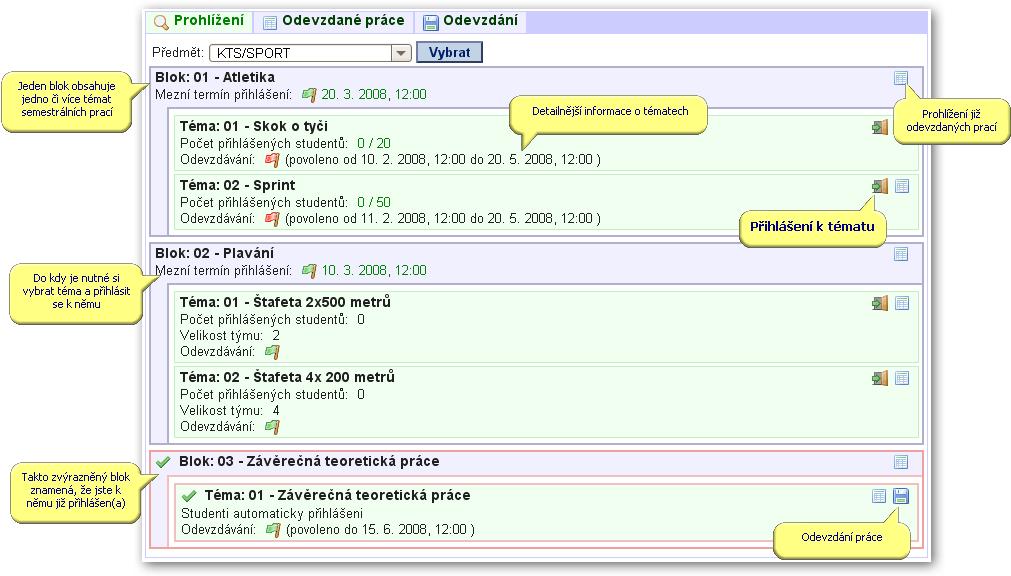The image size is (1011, 576).
Task: Sign up for Štafeta 4x 200 metrů
Action: tap(880, 377)
